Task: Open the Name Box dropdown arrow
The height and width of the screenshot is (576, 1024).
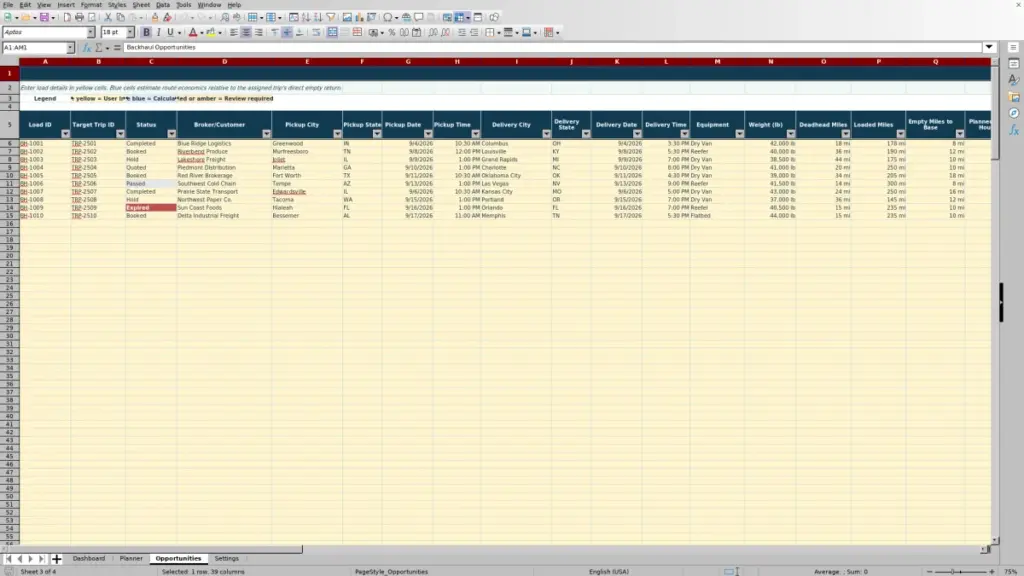Action: (70, 48)
